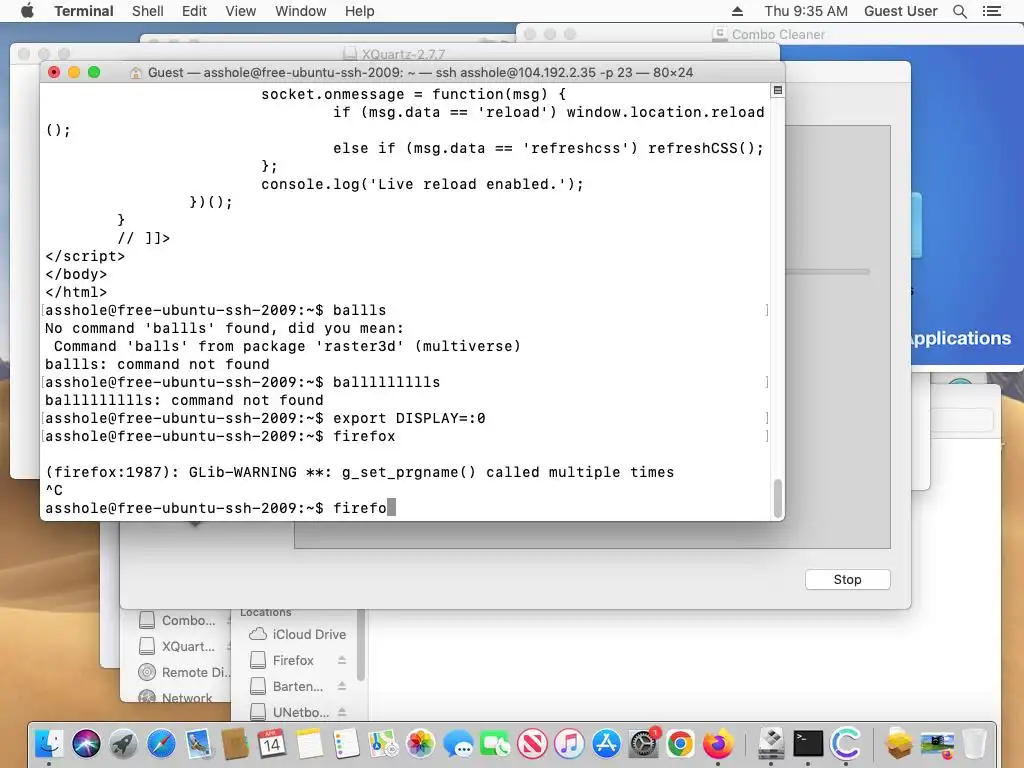Select the Barten... volume in sidebar
This screenshot has height=768, width=1024.
287,686
